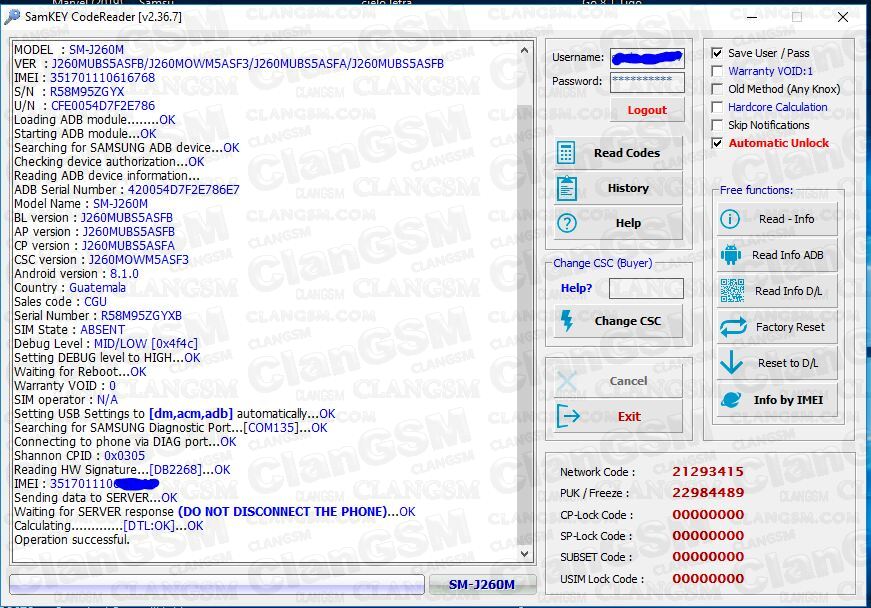Click the Password input field

(647, 81)
